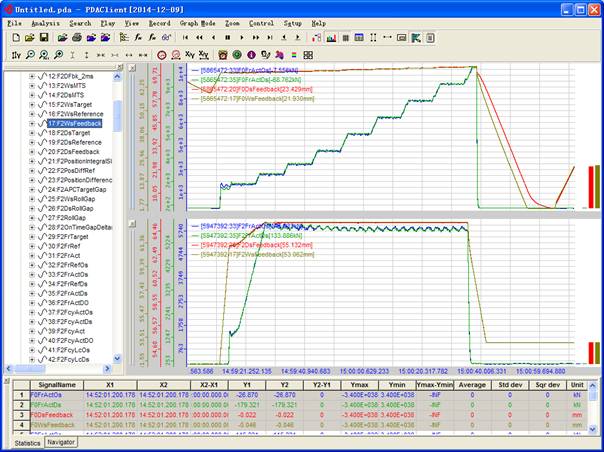Open the Graph Mode menu

tap(196, 22)
